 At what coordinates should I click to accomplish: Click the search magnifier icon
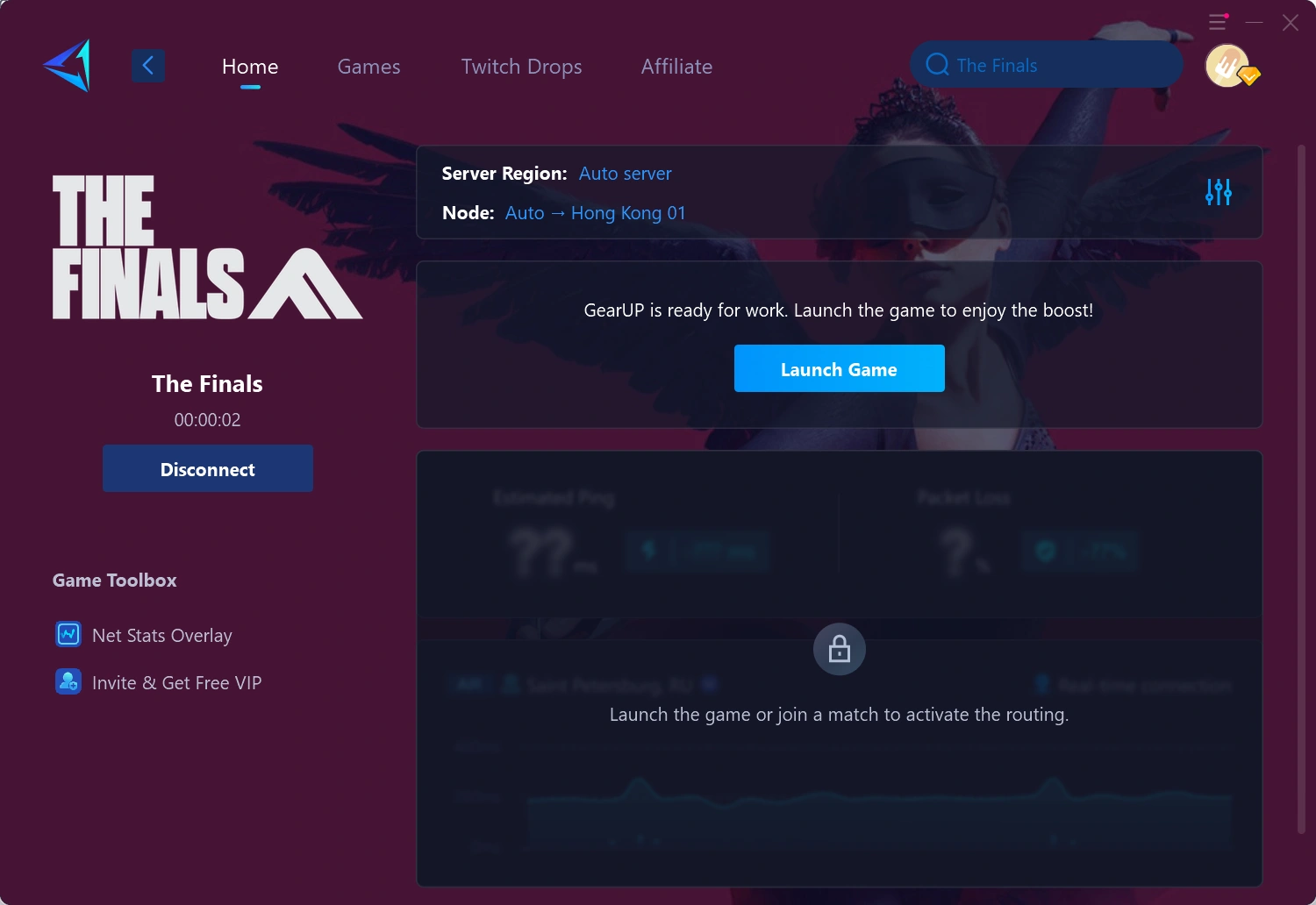click(x=937, y=65)
